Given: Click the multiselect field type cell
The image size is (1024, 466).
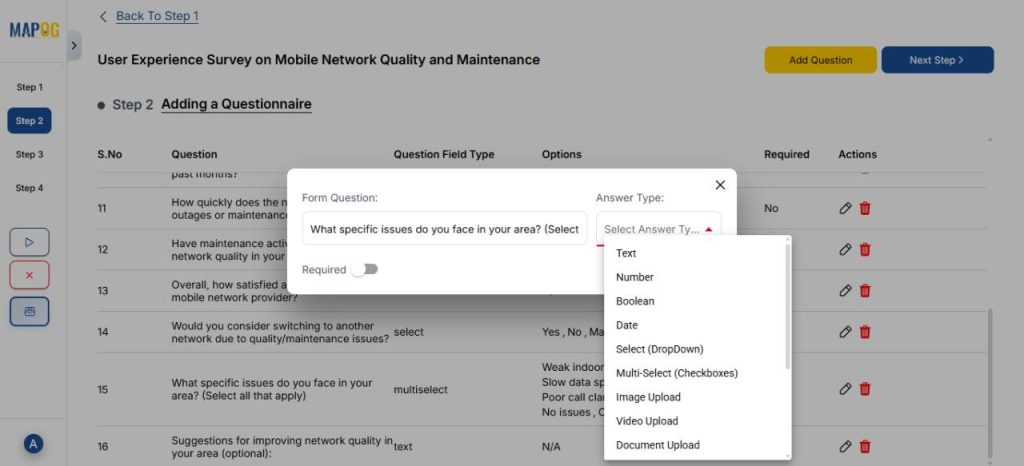Looking at the screenshot, I should [x=421, y=390].
